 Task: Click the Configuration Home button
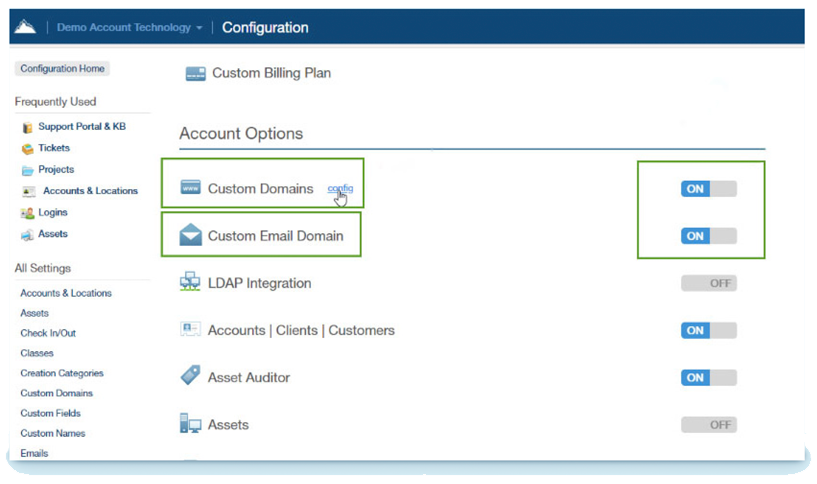(63, 69)
